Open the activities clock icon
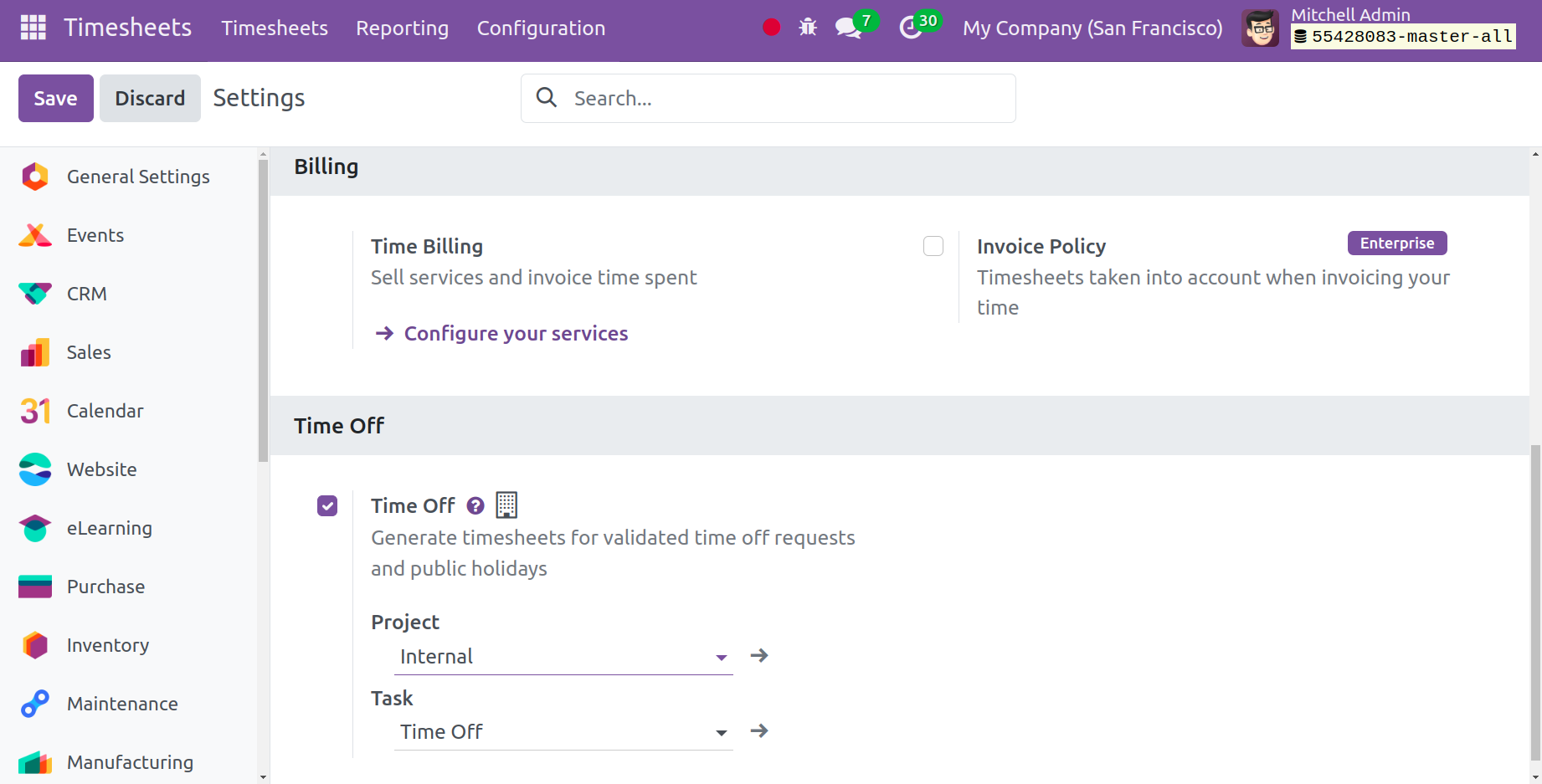 tap(910, 28)
